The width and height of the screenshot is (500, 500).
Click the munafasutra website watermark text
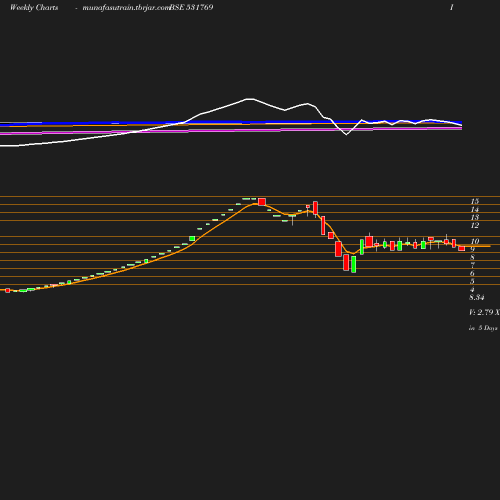[126, 8]
